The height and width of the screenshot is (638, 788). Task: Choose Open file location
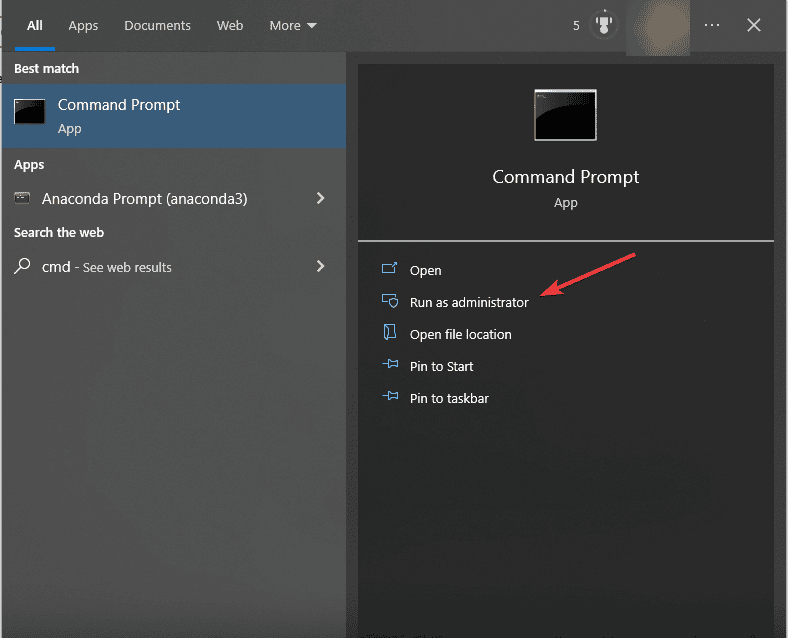460,335
